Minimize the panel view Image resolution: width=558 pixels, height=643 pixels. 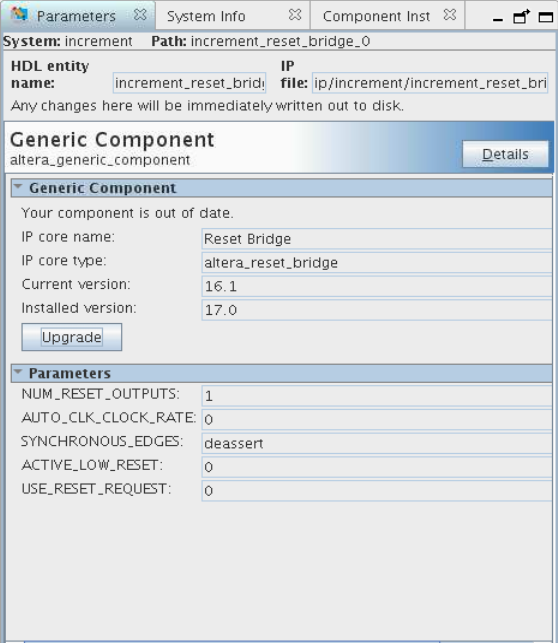(x=498, y=19)
